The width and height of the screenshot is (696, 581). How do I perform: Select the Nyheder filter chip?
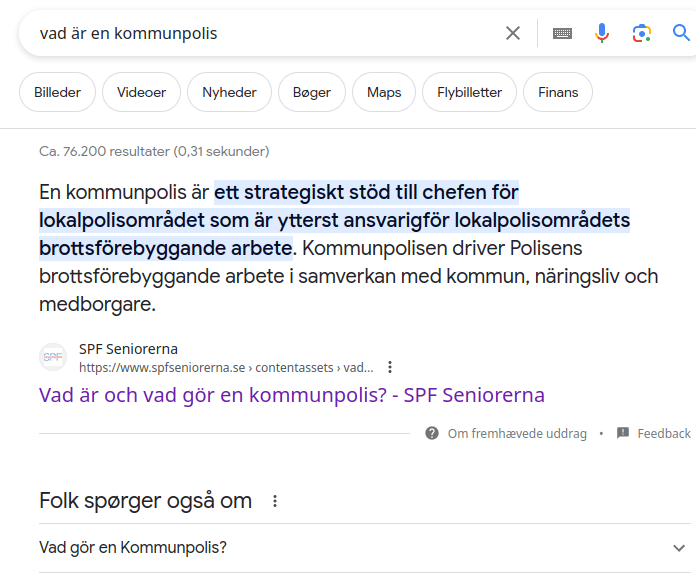pyautogui.click(x=229, y=93)
